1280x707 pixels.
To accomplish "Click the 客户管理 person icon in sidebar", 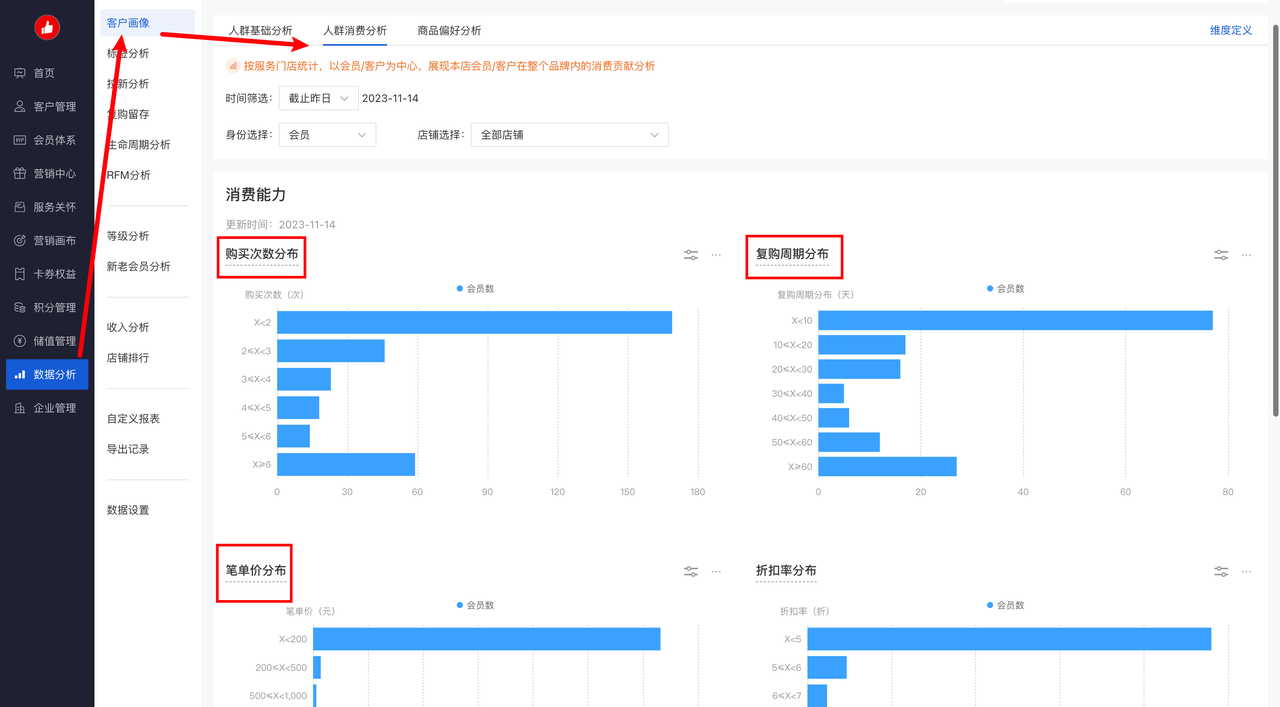I will tap(20, 107).
